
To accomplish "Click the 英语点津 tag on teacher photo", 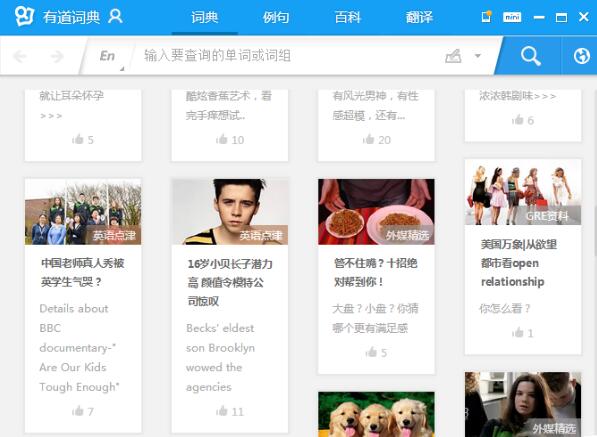I will [x=114, y=235].
